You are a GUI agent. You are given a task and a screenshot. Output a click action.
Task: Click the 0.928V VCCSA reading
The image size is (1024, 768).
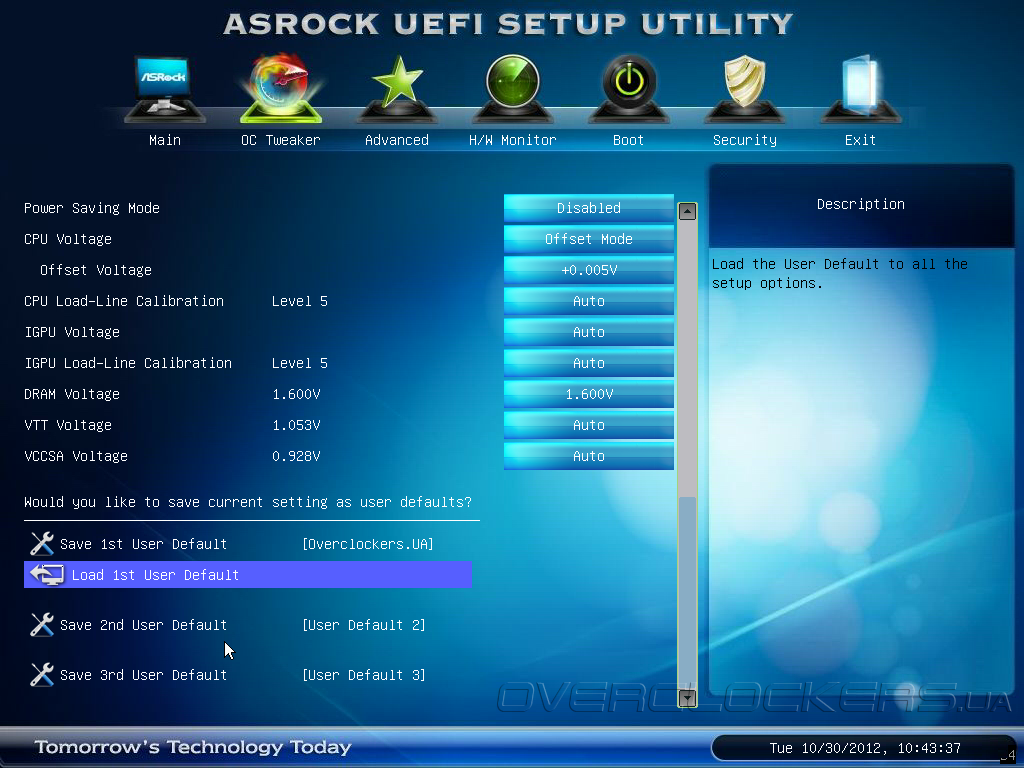[296, 456]
